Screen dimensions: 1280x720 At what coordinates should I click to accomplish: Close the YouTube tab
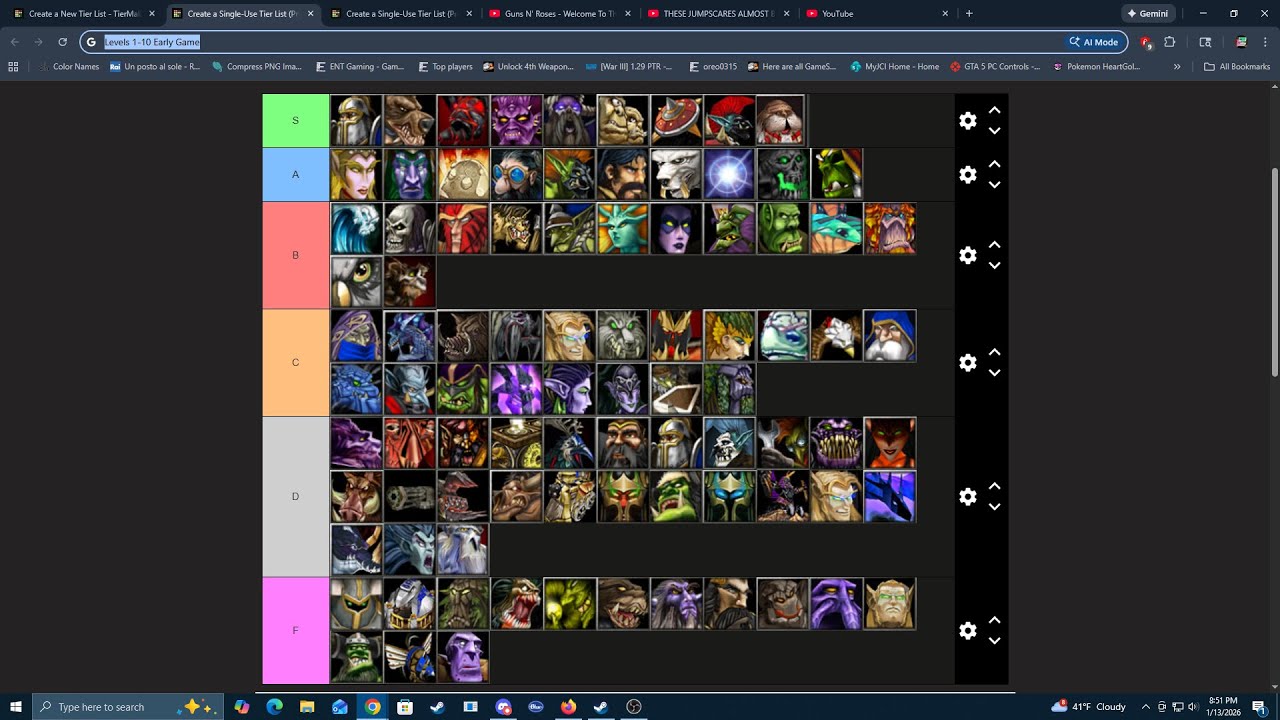945,14
